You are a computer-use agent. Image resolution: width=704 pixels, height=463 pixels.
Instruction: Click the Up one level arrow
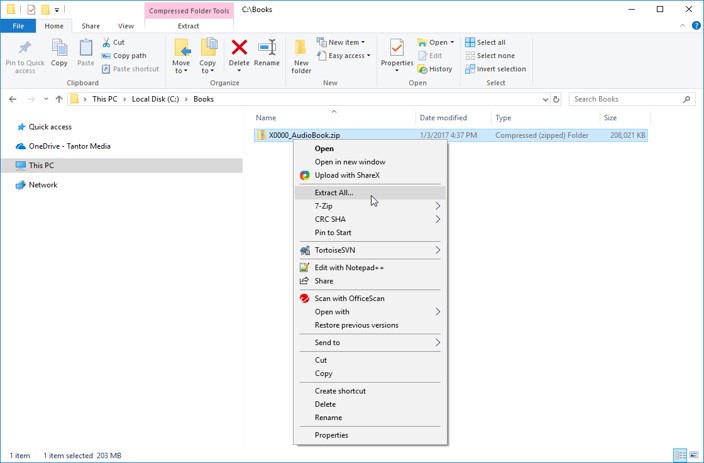point(59,99)
